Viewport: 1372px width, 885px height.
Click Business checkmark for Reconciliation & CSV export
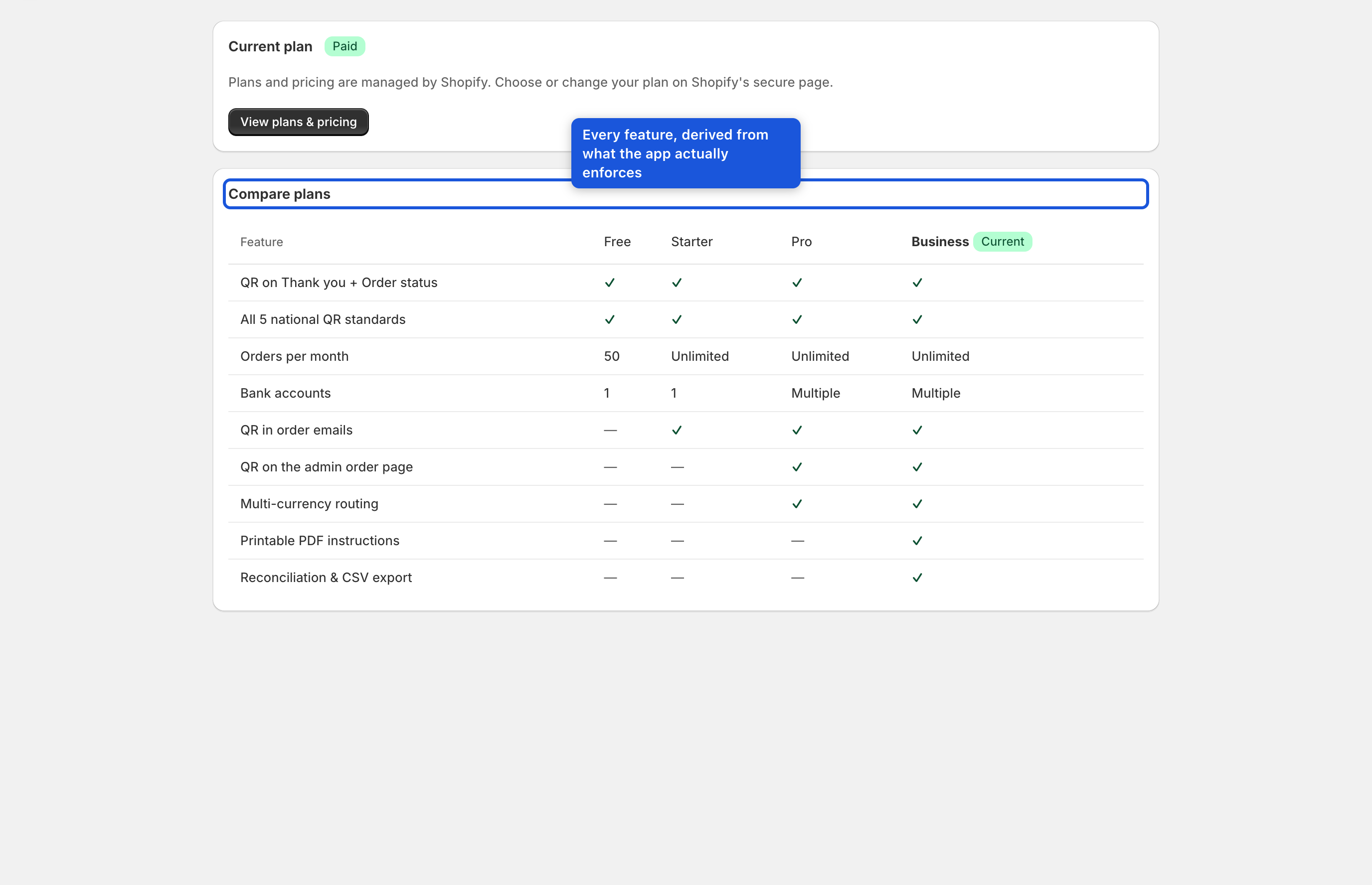(917, 578)
